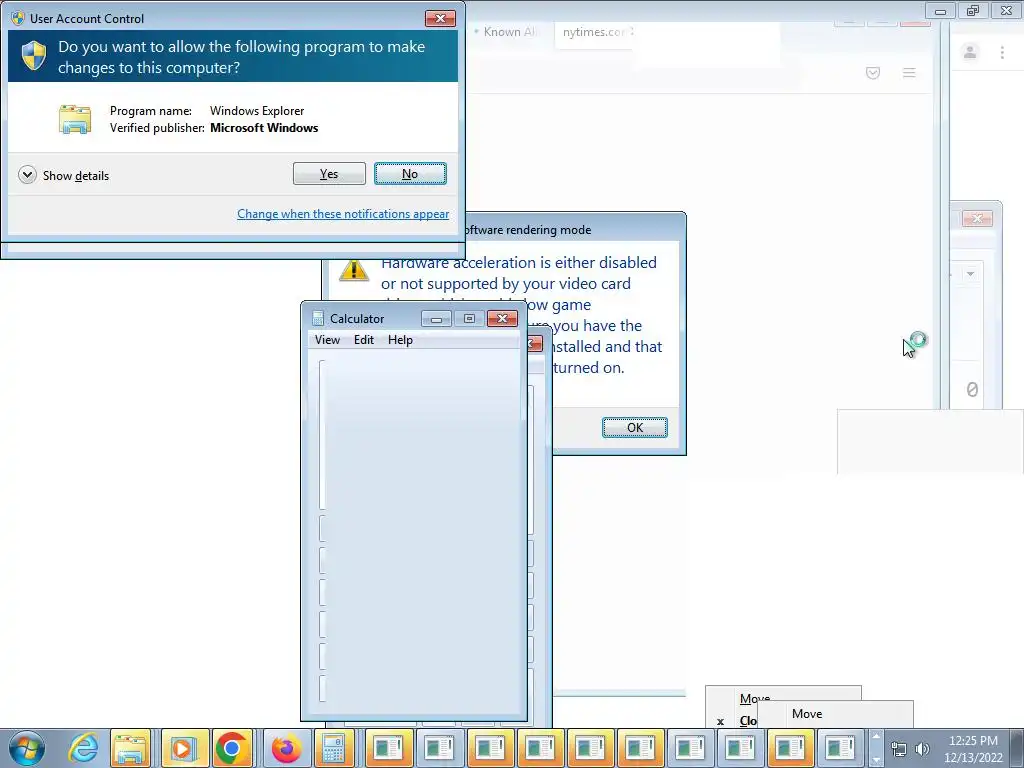Minimize the Calculator window

coord(436,319)
